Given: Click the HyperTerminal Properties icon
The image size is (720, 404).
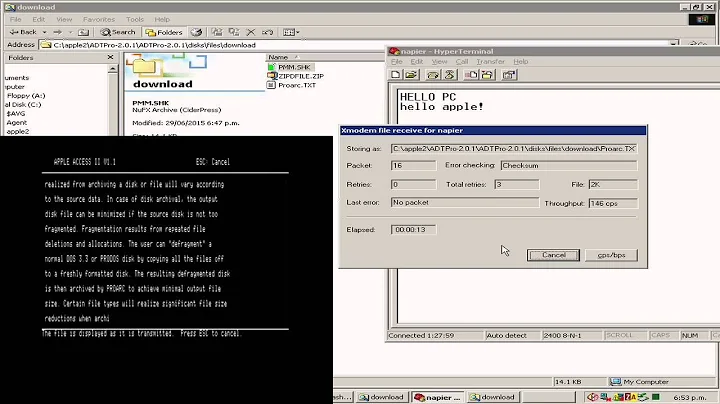Looking at the screenshot, I should [509, 75].
